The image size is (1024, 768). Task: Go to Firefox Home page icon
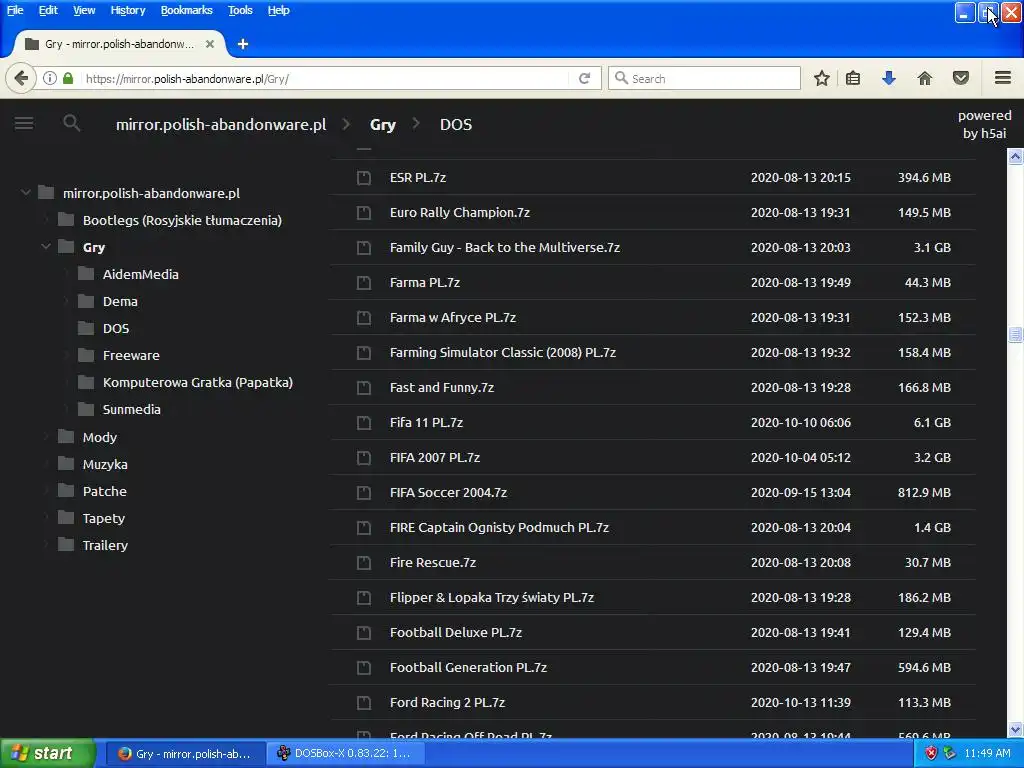point(925,78)
